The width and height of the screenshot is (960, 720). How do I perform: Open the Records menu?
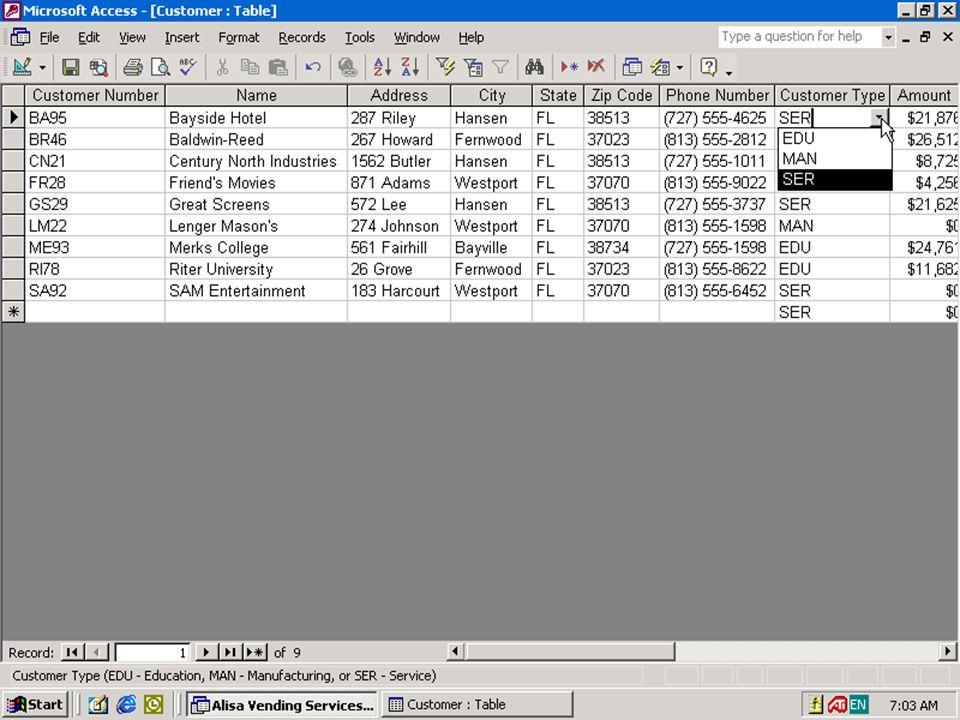click(302, 37)
